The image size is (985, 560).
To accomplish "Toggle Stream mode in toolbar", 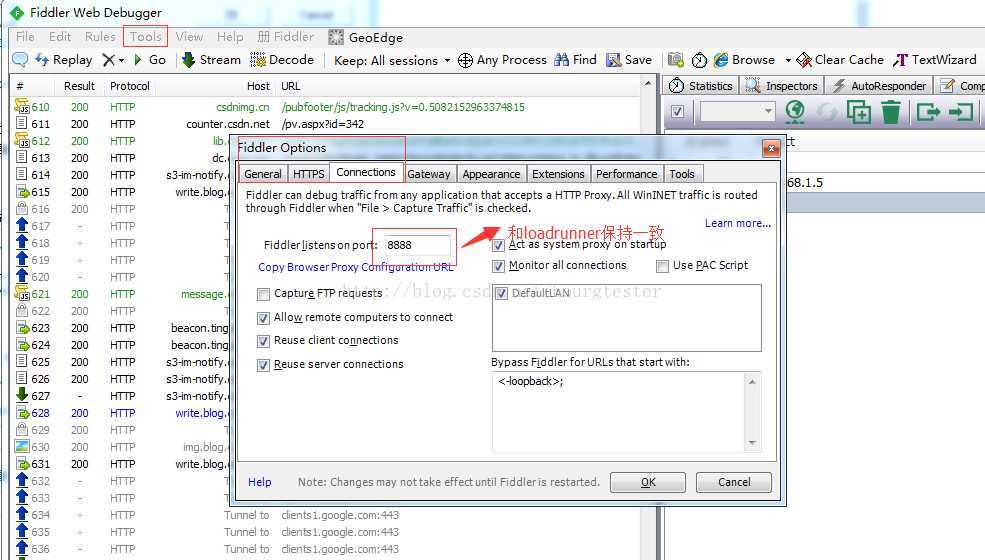I will pos(211,60).
